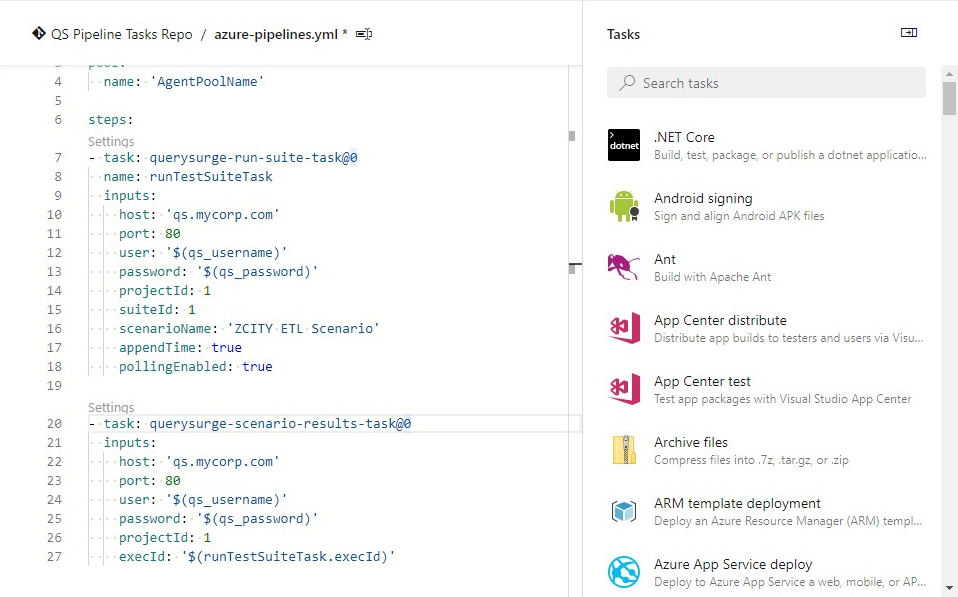
Task: Click the App Center distribute task title
Action: coord(720,320)
